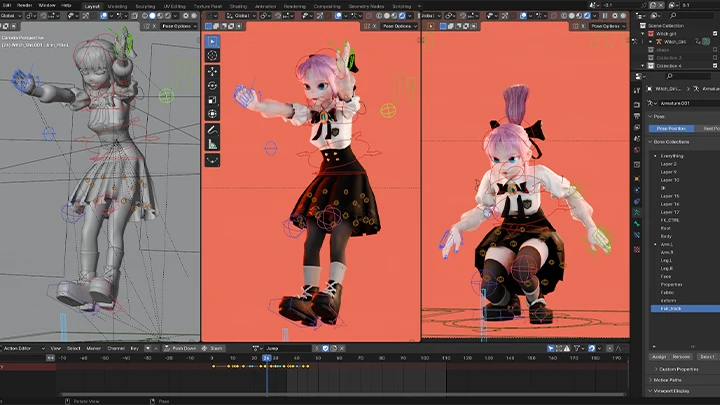The height and width of the screenshot is (405, 720).
Task: Click the Push Down action button
Action: tap(180, 349)
